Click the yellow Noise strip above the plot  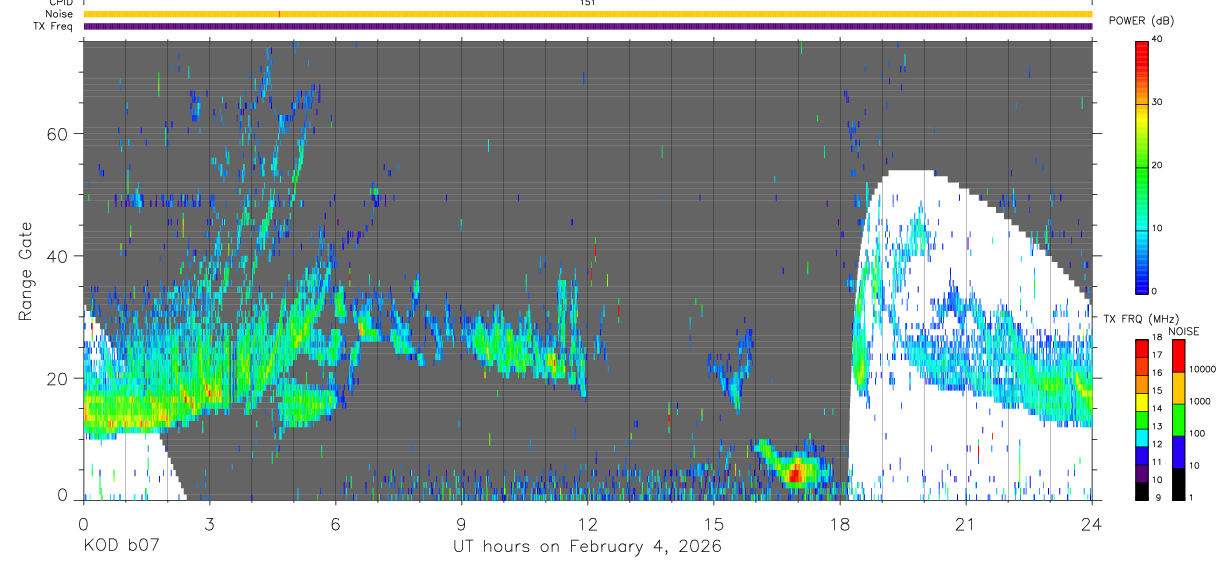pos(587,14)
